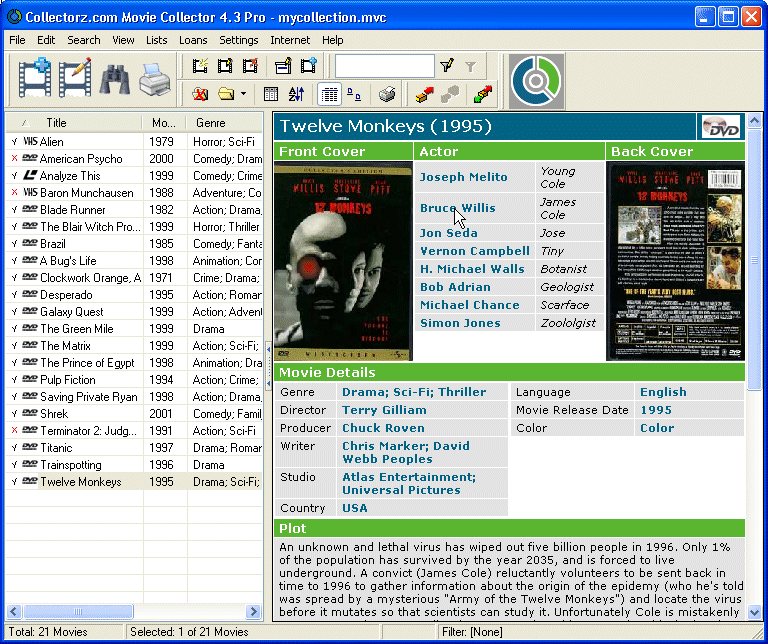Click the Collectorz.com round logo icon
Screen dimensions: 768x644
(536, 81)
